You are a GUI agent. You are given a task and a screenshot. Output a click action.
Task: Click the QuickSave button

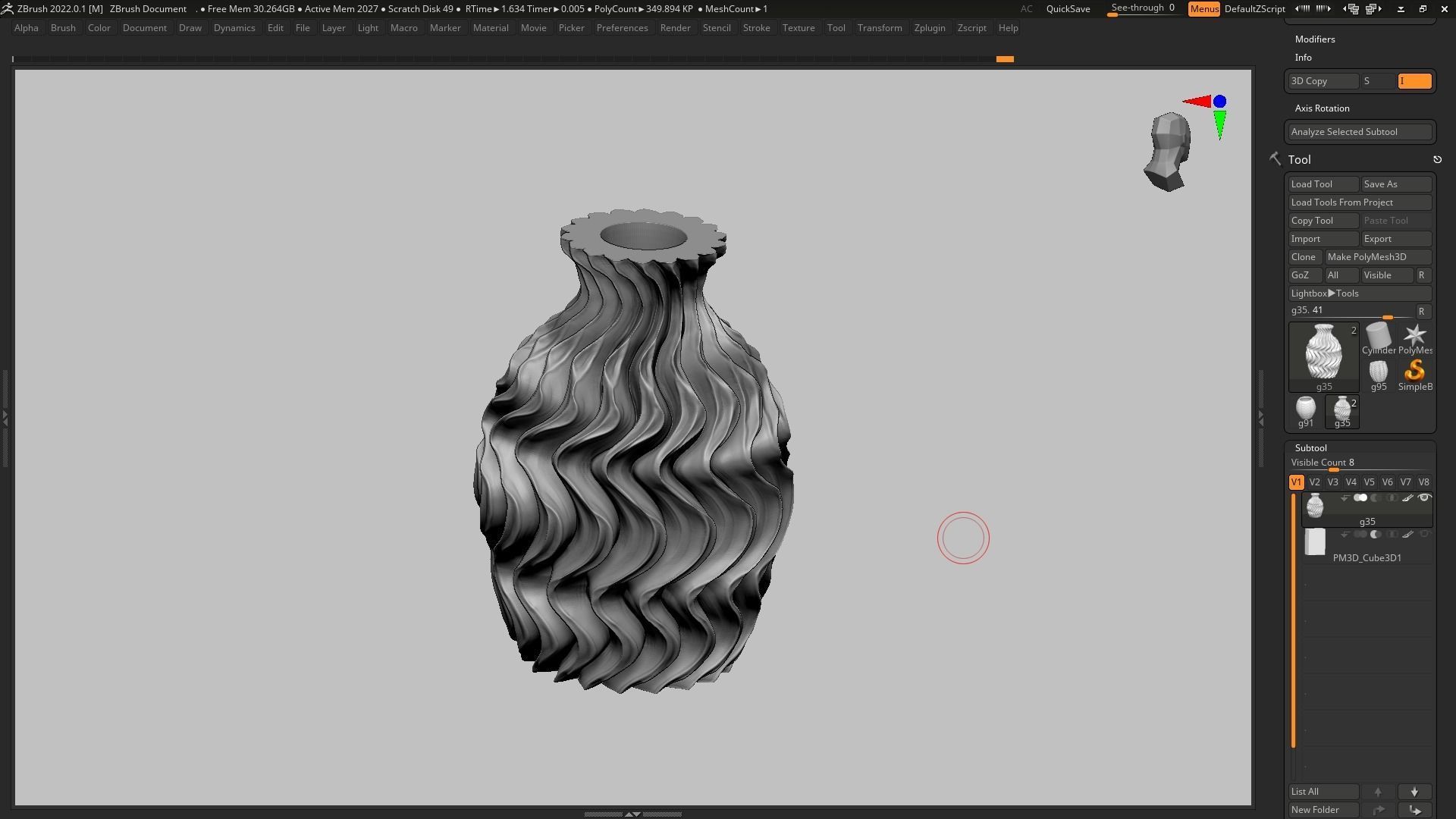point(1068,9)
